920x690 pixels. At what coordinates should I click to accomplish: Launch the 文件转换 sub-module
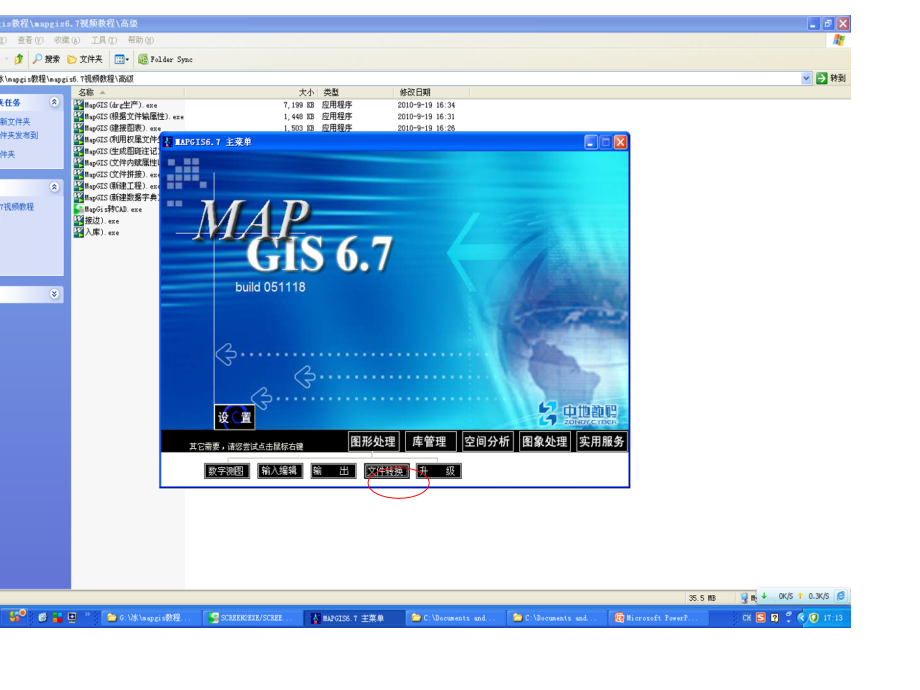coord(386,471)
